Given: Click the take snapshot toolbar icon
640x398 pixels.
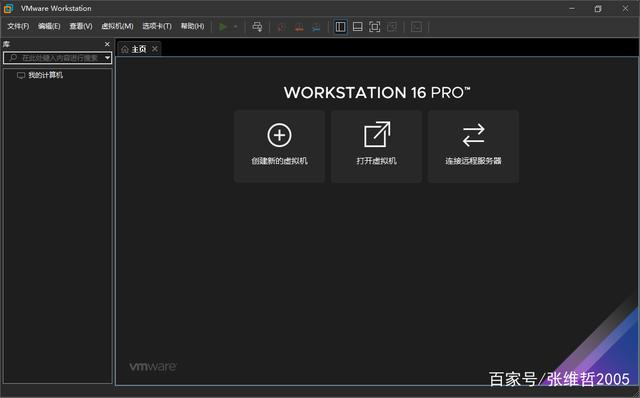Looking at the screenshot, I should tap(281, 27).
